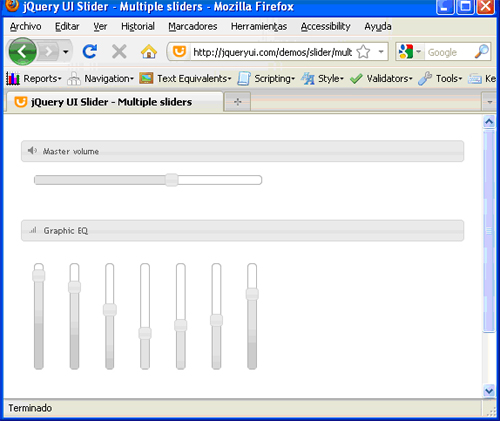Go to the Home page icon
This screenshot has width=500, height=421.
pyautogui.click(x=149, y=52)
